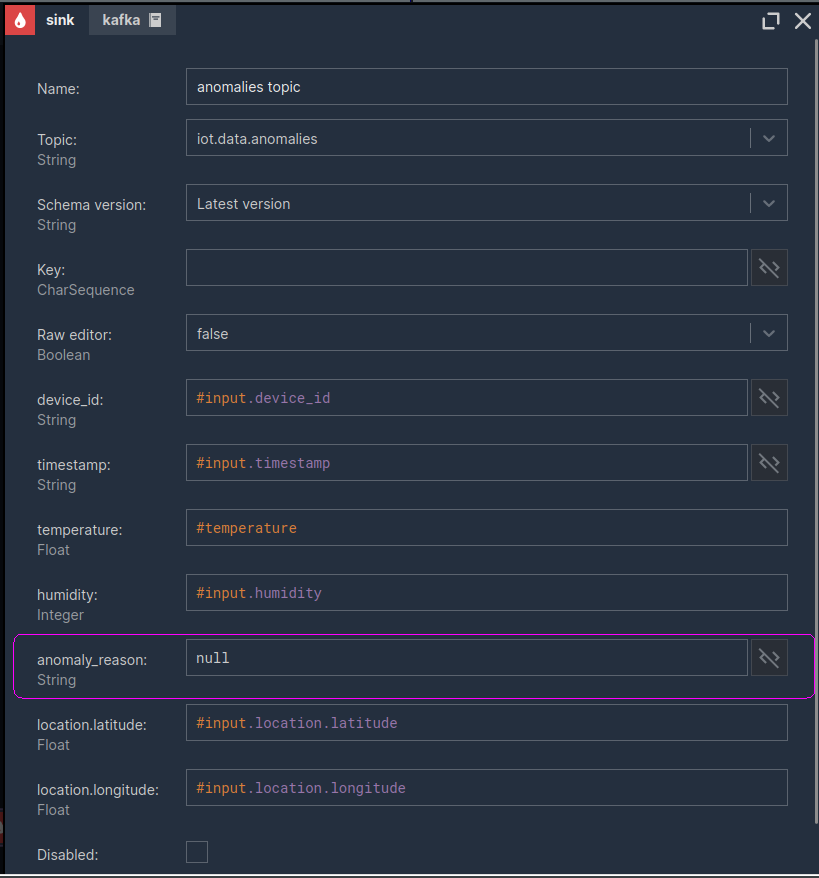Enable the Disabled checkbox

pyautogui.click(x=196, y=852)
